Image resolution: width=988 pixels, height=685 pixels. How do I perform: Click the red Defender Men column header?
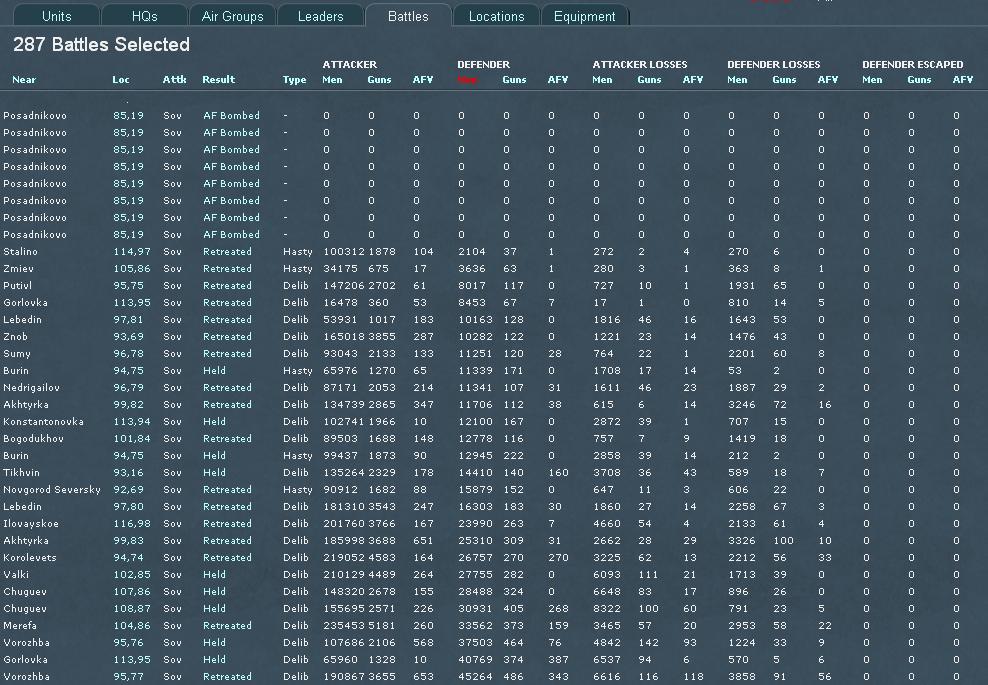[x=467, y=79]
